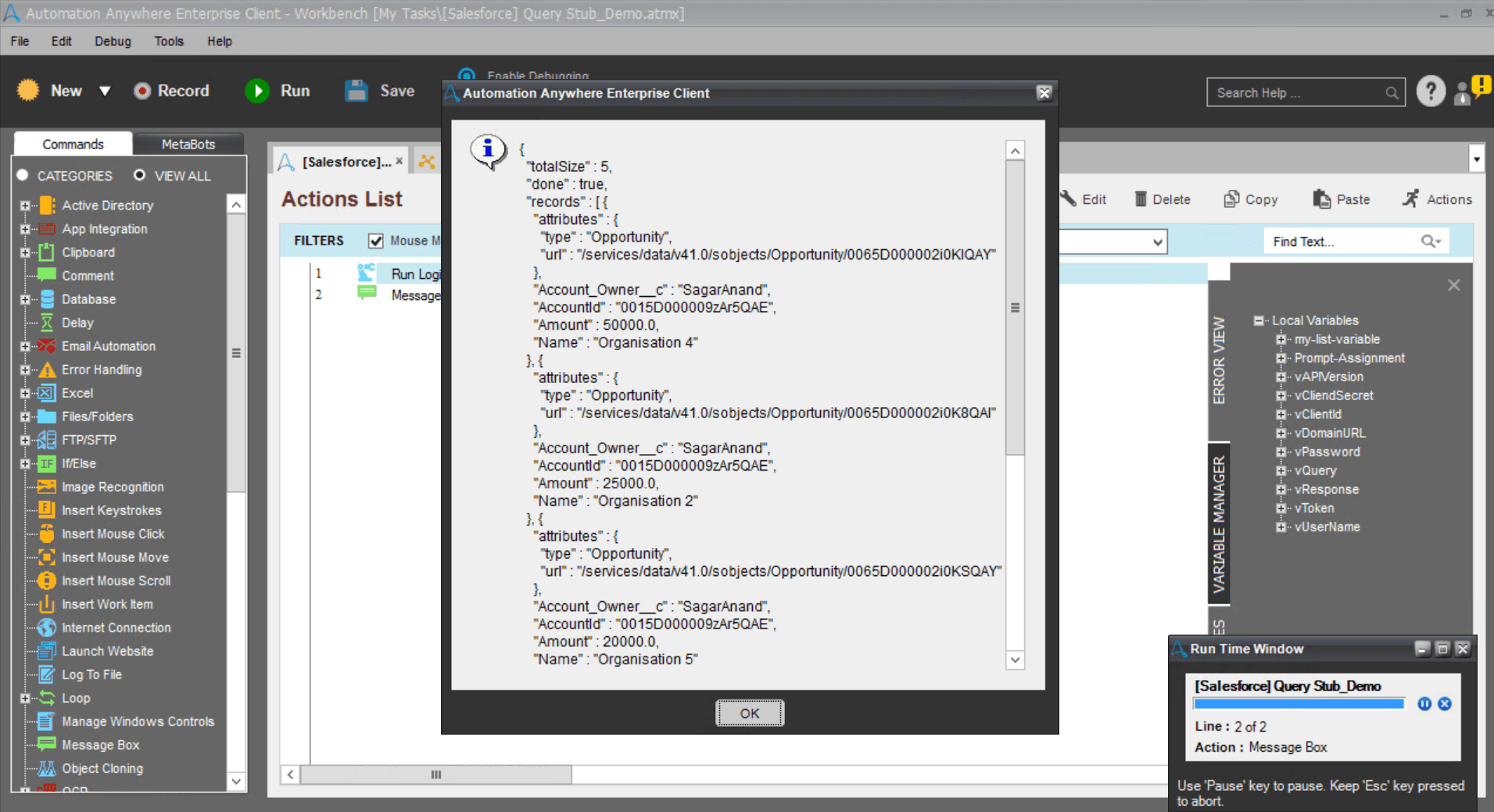Click the Search Help input field
Image resolution: width=1494 pixels, height=812 pixels.
pos(1296,92)
